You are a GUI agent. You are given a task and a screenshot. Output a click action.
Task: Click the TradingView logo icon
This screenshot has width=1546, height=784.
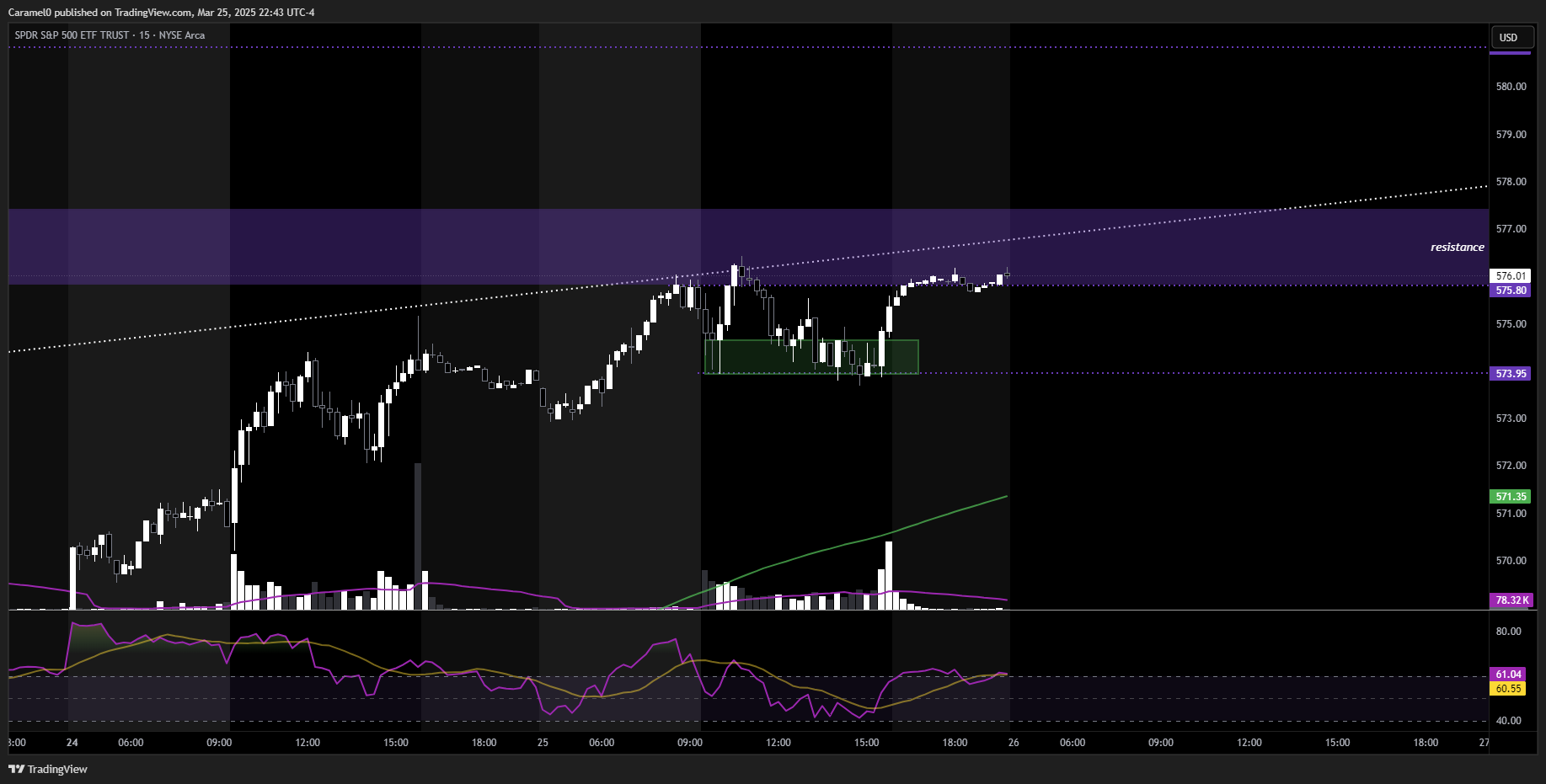click(x=16, y=769)
